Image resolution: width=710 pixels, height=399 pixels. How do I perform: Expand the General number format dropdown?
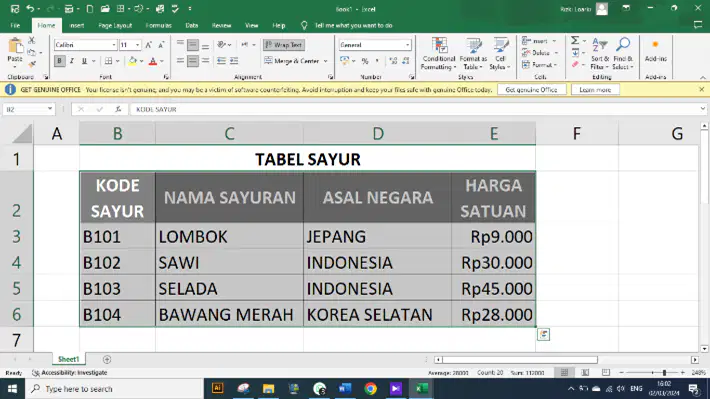pyautogui.click(x=407, y=45)
